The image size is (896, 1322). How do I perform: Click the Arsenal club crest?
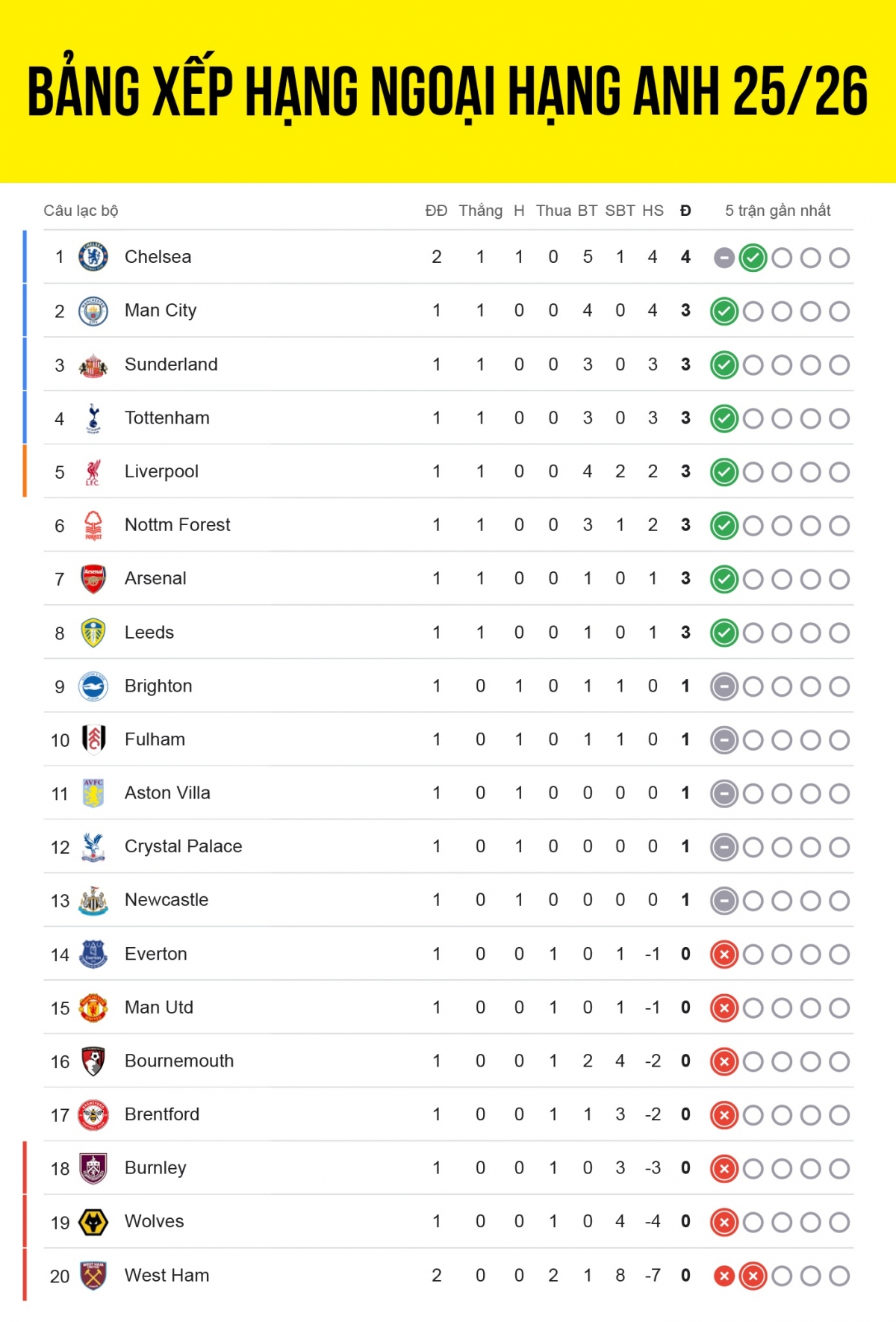pos(93,579)
